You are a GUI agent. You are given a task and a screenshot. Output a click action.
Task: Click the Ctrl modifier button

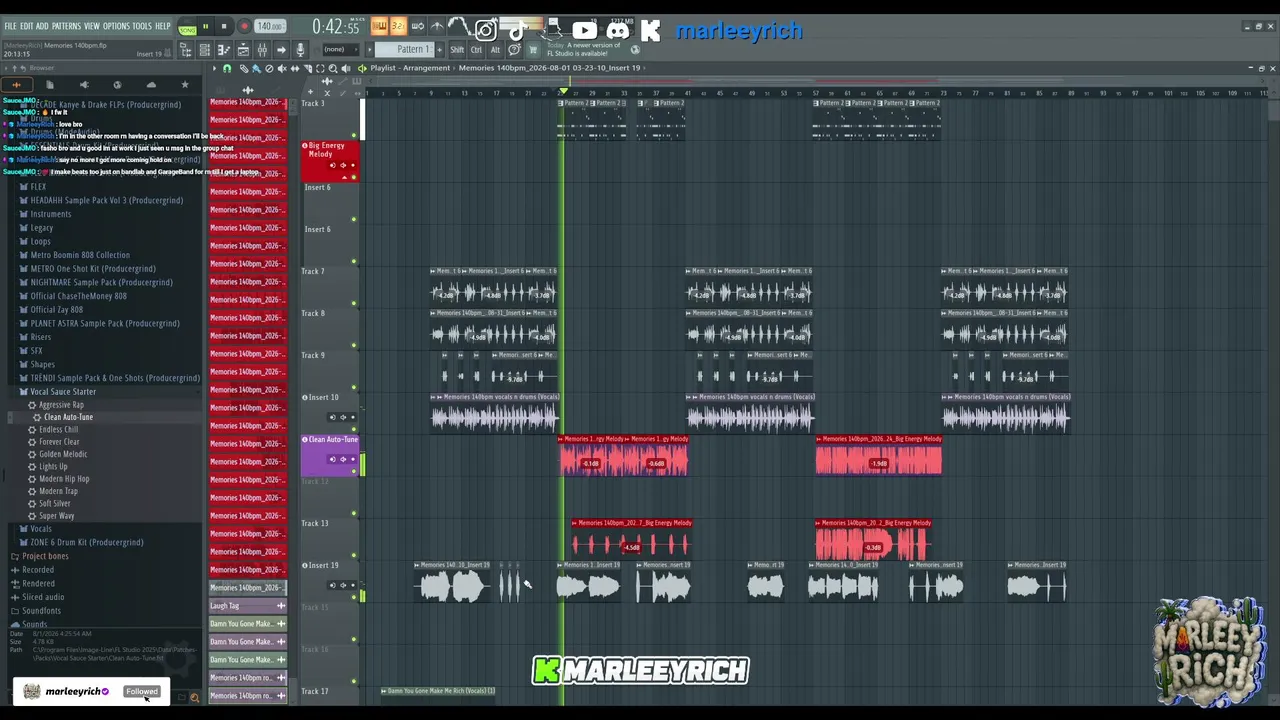476,50
